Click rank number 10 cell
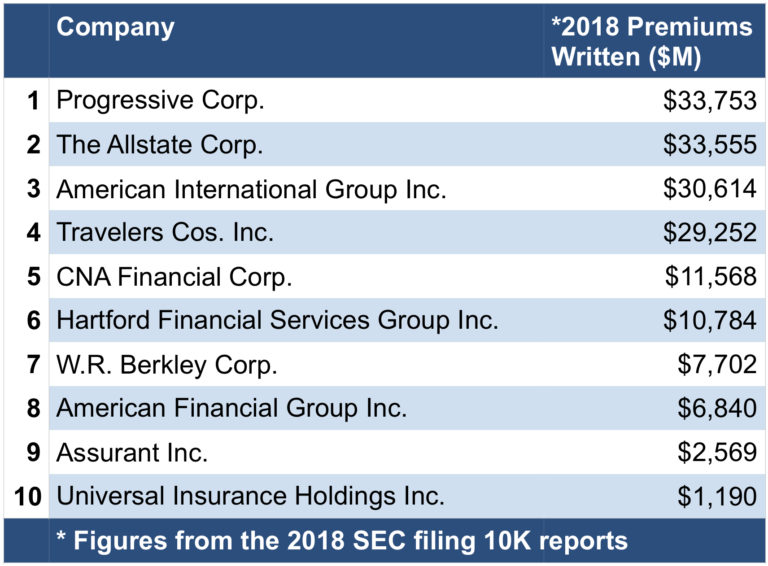This screenshot has height=566, width=768. coord(26,496)
